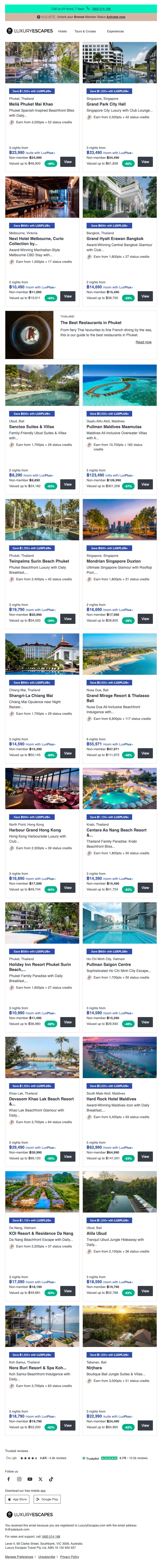162x1568 pixels.
Task: Open the TikTok icon in the footer
Action: tap(51, 1479)
